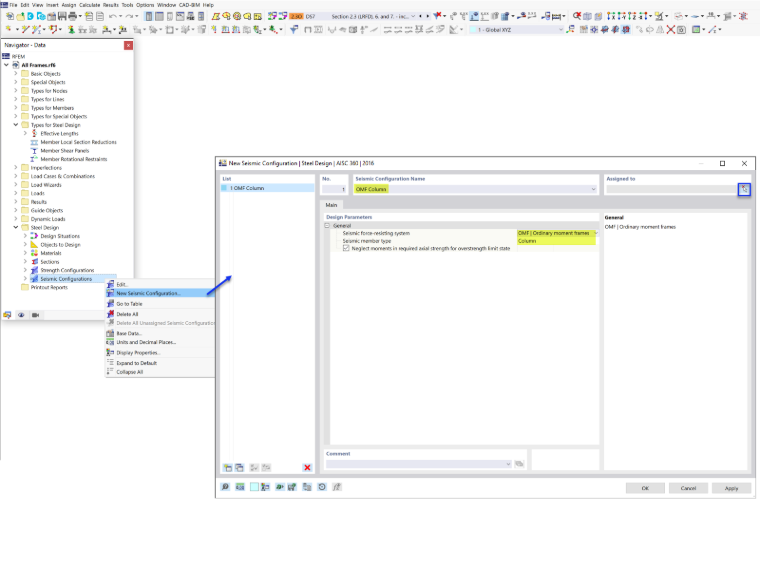Click the screenshot camera icon in second toolbar
Viewport: 760px width, 570px height.
point(681,30)
